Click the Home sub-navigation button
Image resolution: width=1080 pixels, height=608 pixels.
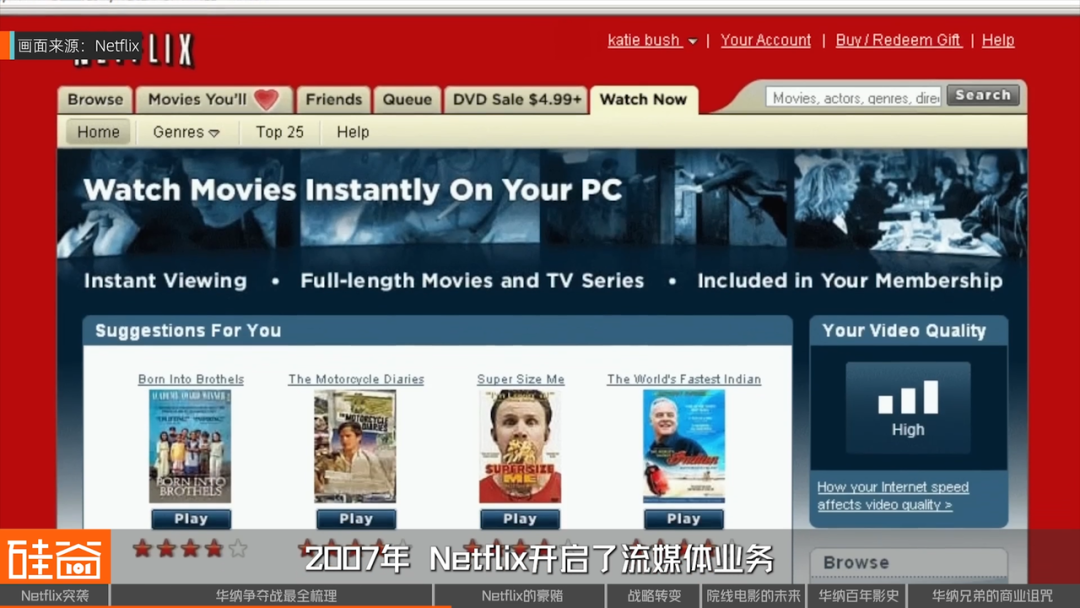click(98, 132)
